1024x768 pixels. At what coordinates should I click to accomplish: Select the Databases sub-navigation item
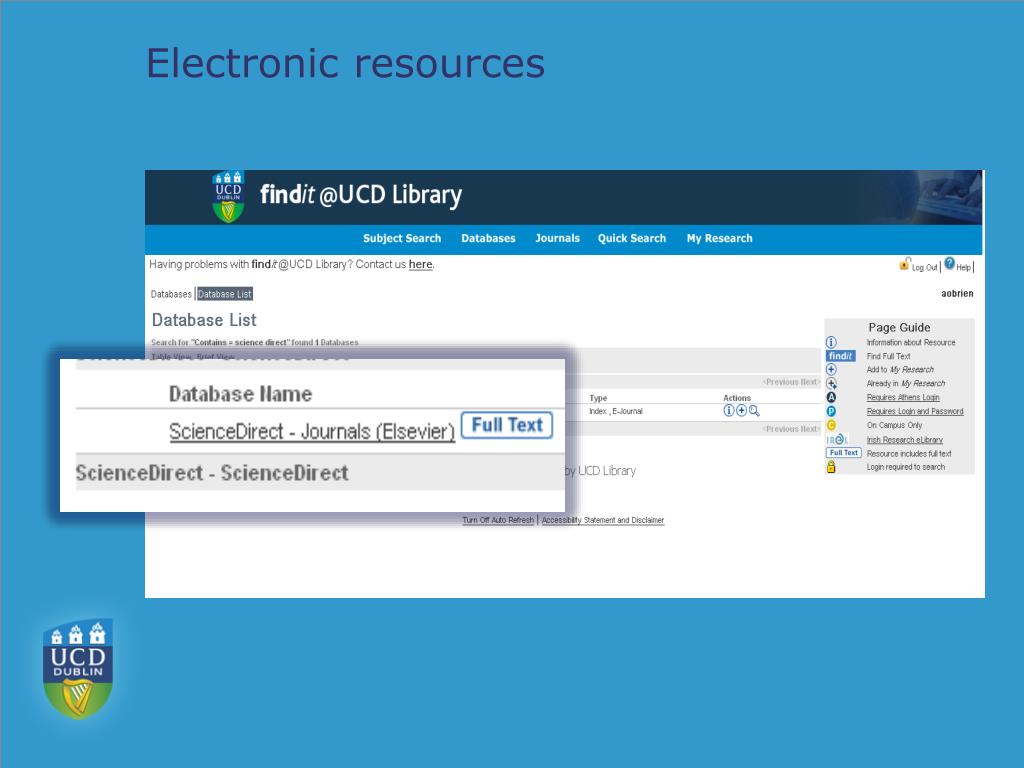[x=171, y=294]
